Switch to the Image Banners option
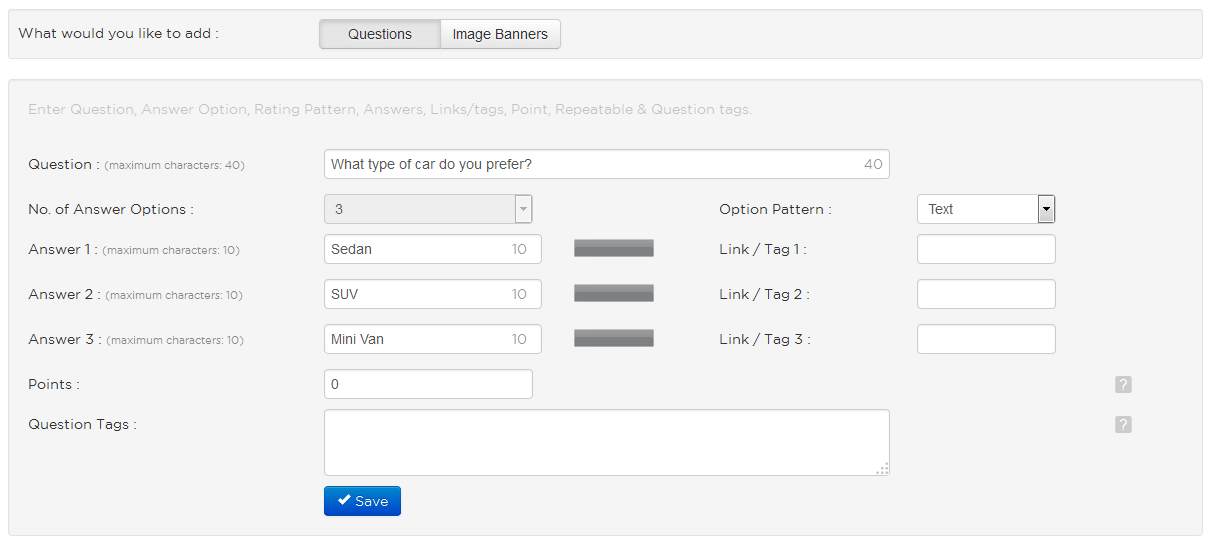The image size is (1210, 540). tap(500, 34)
